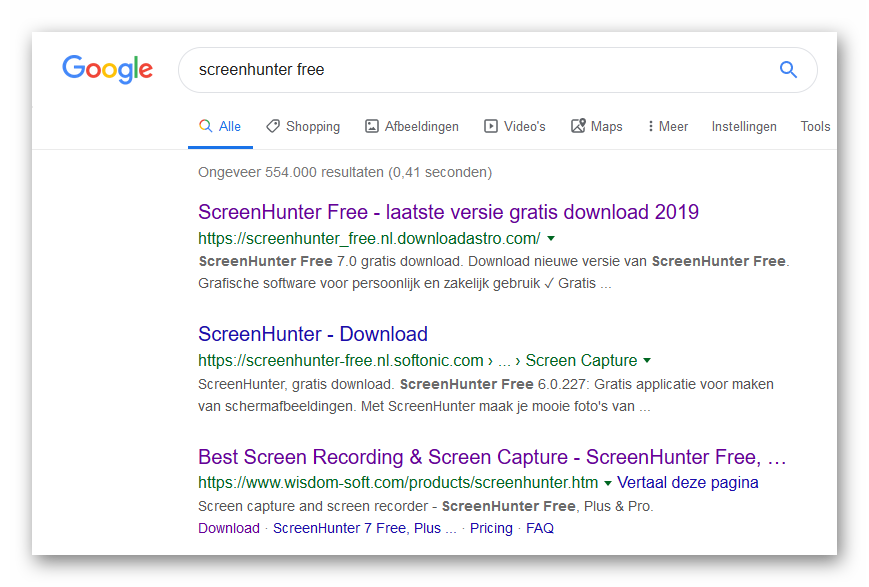This screenshot has height=587, width=869.
Task: Open the Shopping tab
Action: pyautogui.click(x=302, y=127)
